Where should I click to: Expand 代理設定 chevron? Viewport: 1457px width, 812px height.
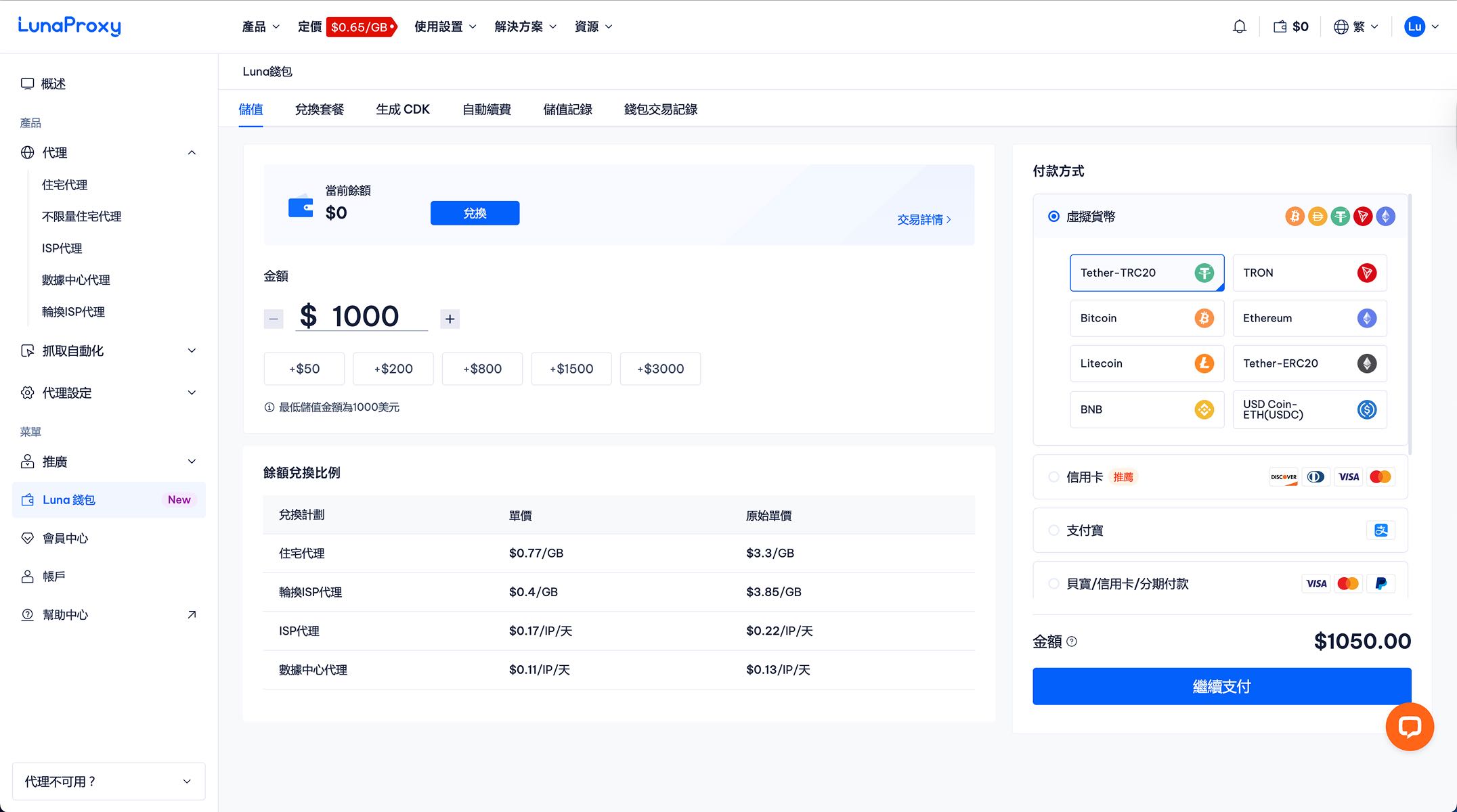(x=192, y=392)
